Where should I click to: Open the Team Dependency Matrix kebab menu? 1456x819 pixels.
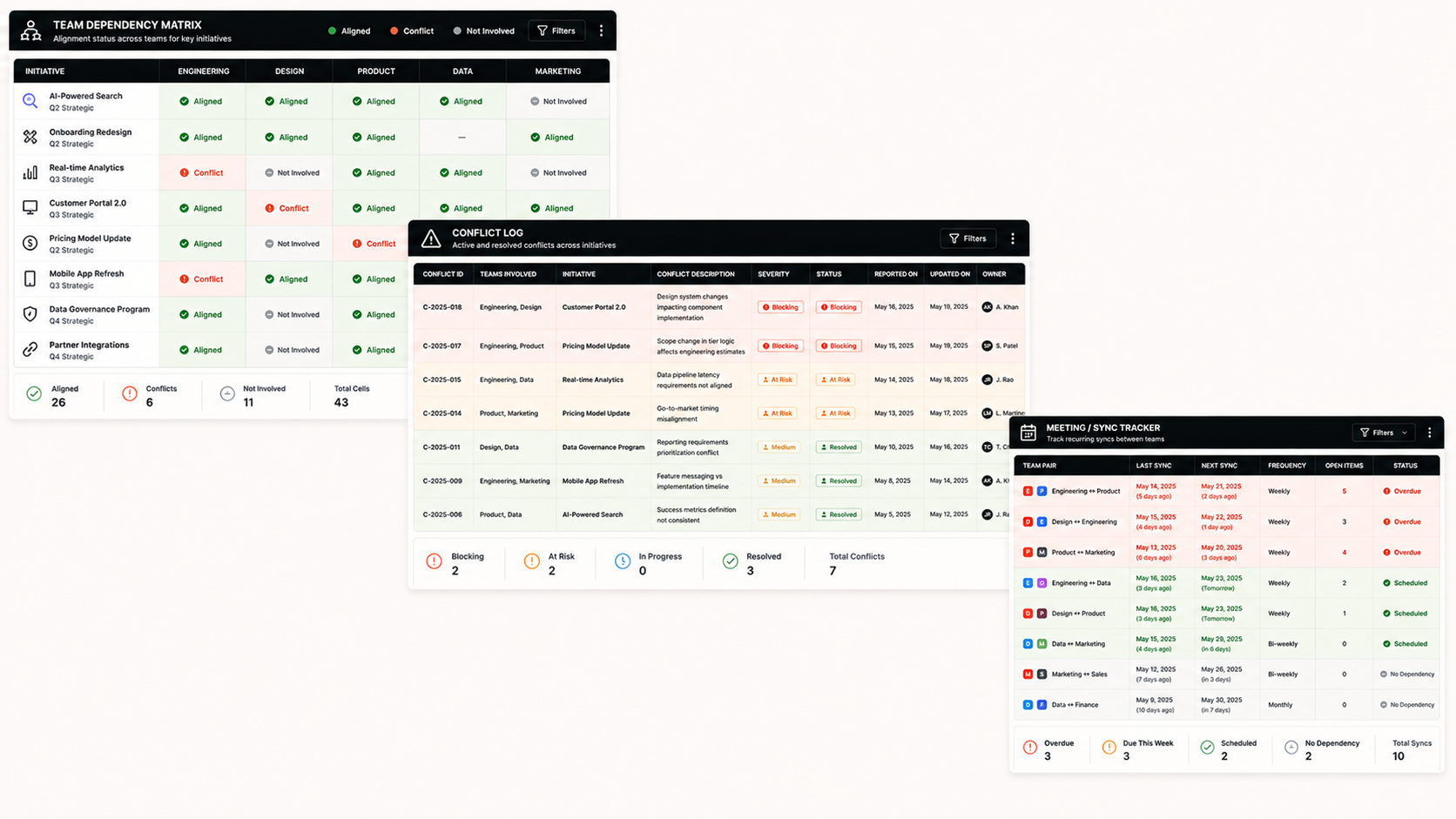point(601,30)
